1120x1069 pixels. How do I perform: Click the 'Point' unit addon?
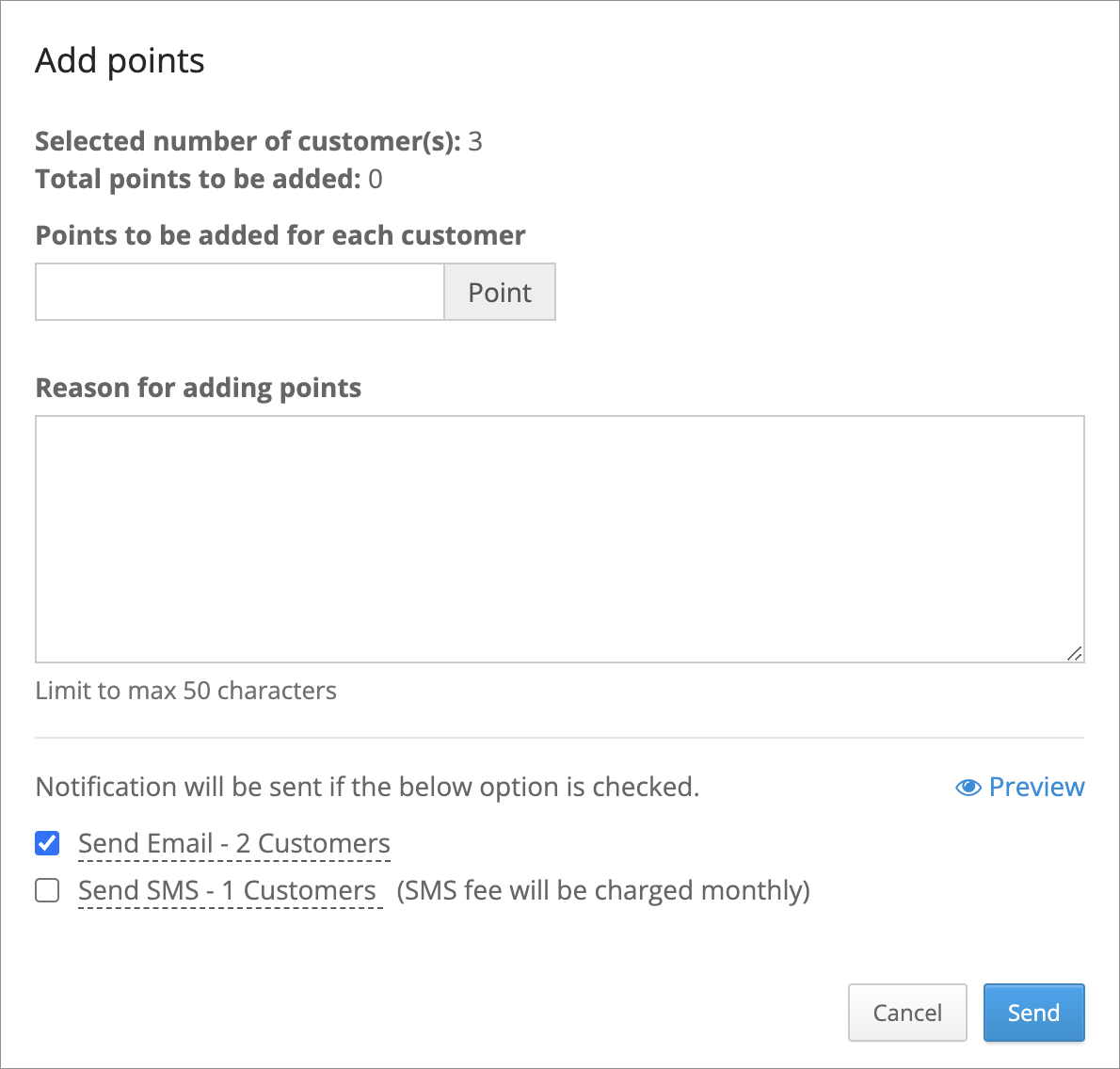(499, 292)
